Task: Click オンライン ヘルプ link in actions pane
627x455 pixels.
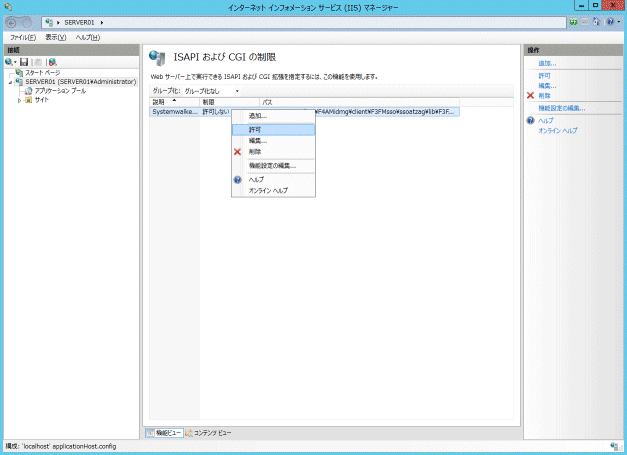Action: [557, 130]
